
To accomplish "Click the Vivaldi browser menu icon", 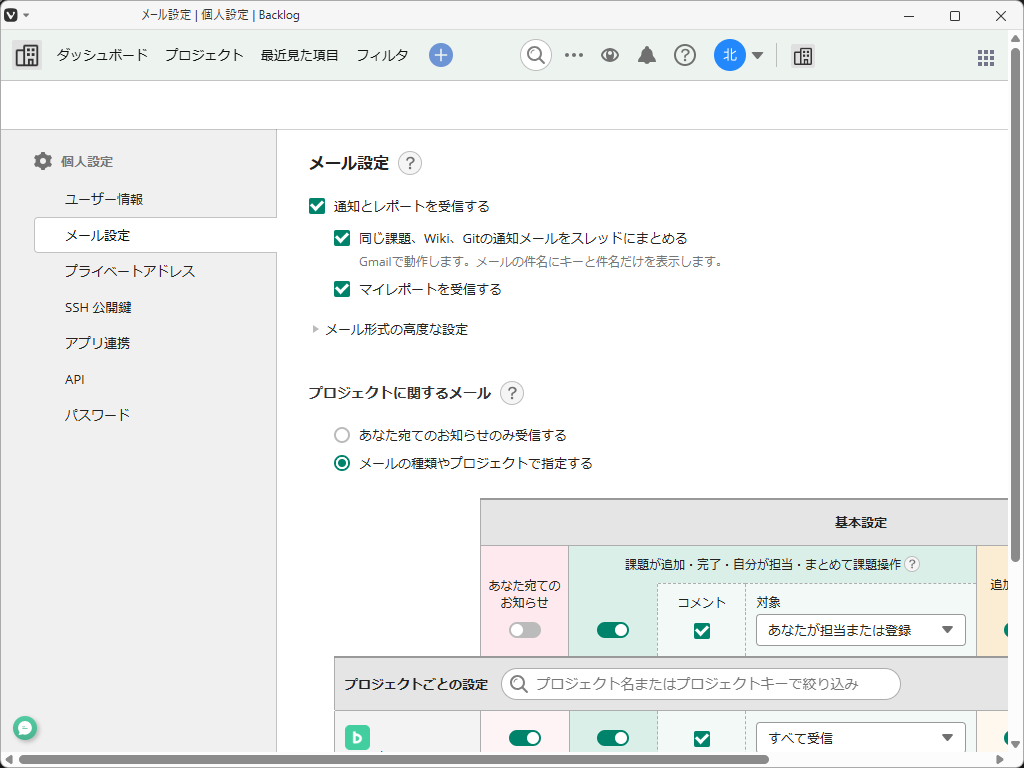I will [10, 15].
